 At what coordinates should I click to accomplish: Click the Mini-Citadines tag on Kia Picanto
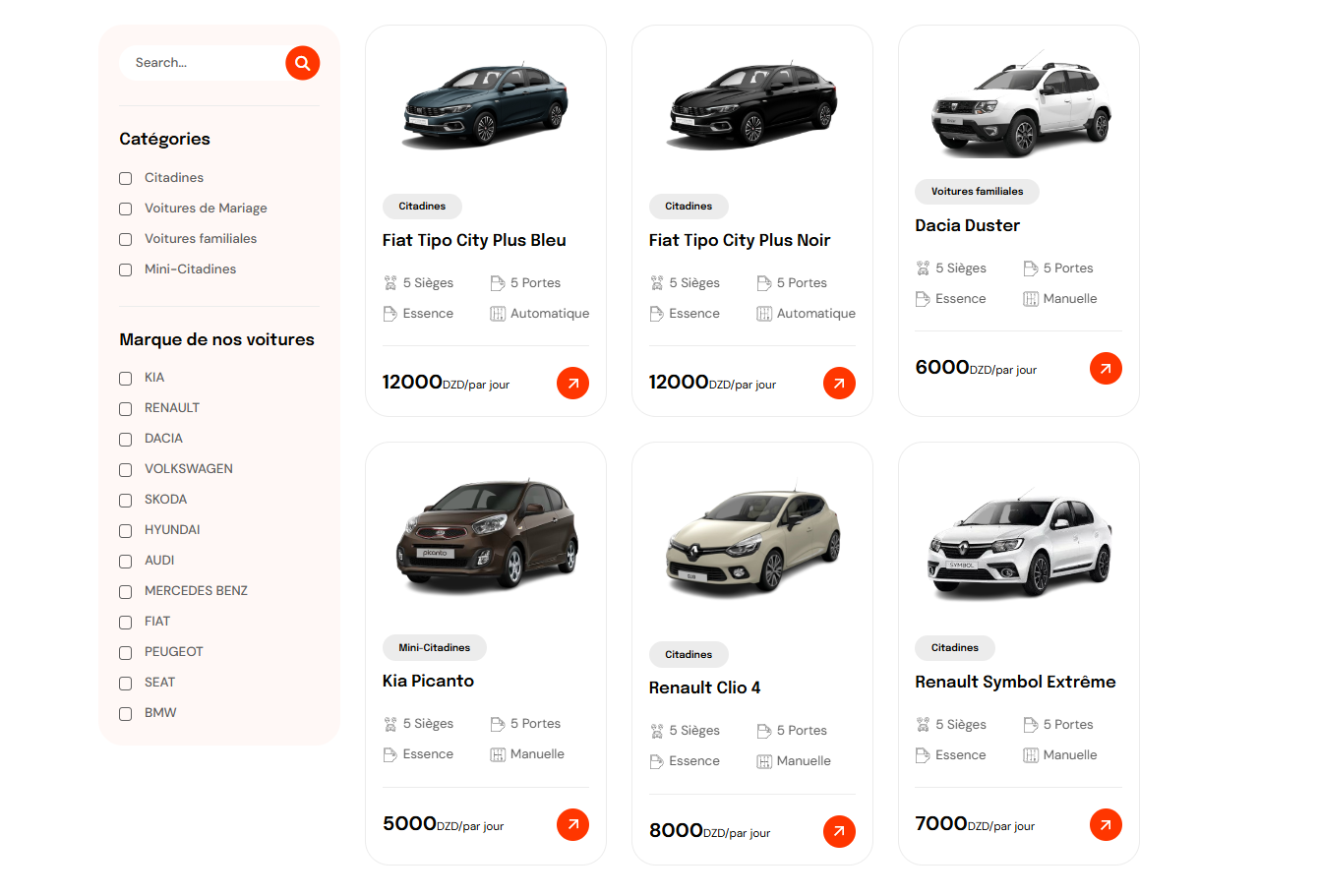point(434,647)
